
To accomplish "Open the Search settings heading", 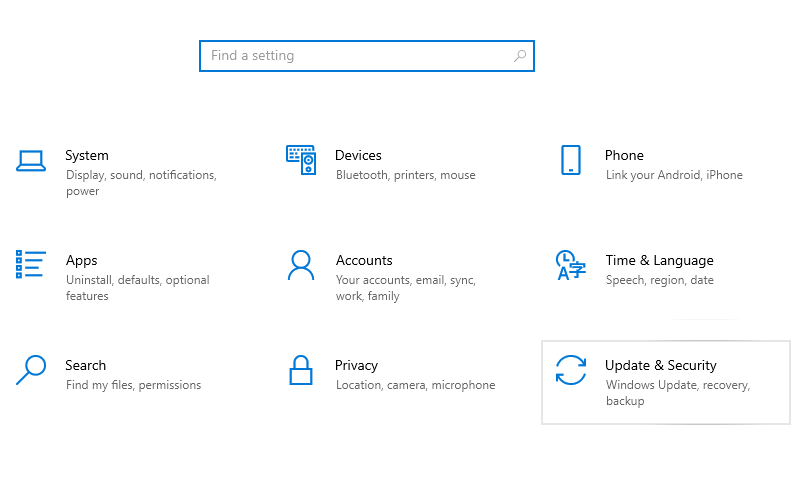I will tap(85, 365).
